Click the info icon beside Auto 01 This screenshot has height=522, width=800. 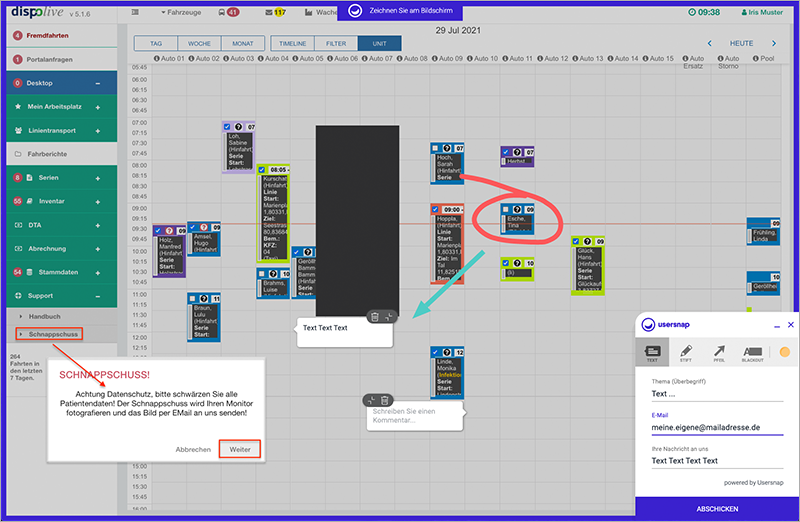click(x=155, y=59)
